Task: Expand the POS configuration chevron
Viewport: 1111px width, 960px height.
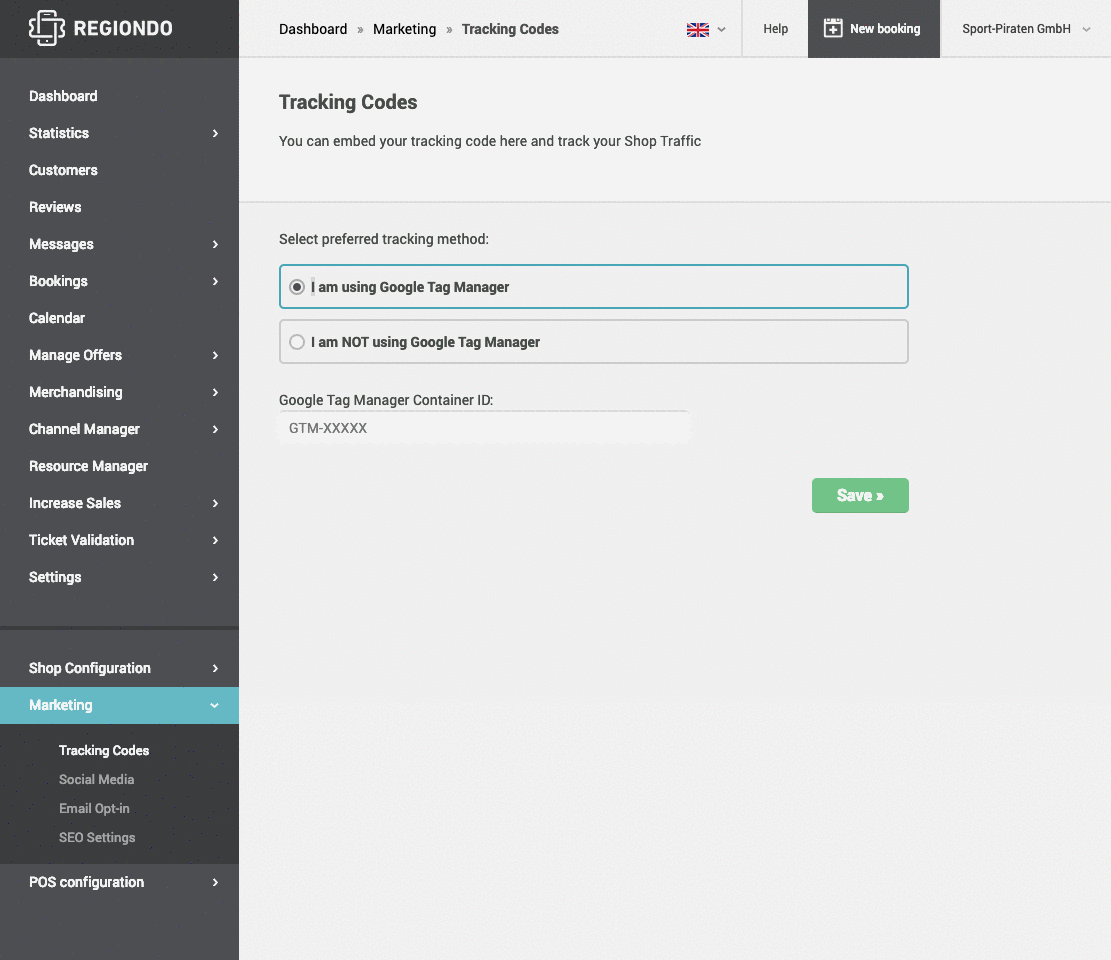Action: 215,882
